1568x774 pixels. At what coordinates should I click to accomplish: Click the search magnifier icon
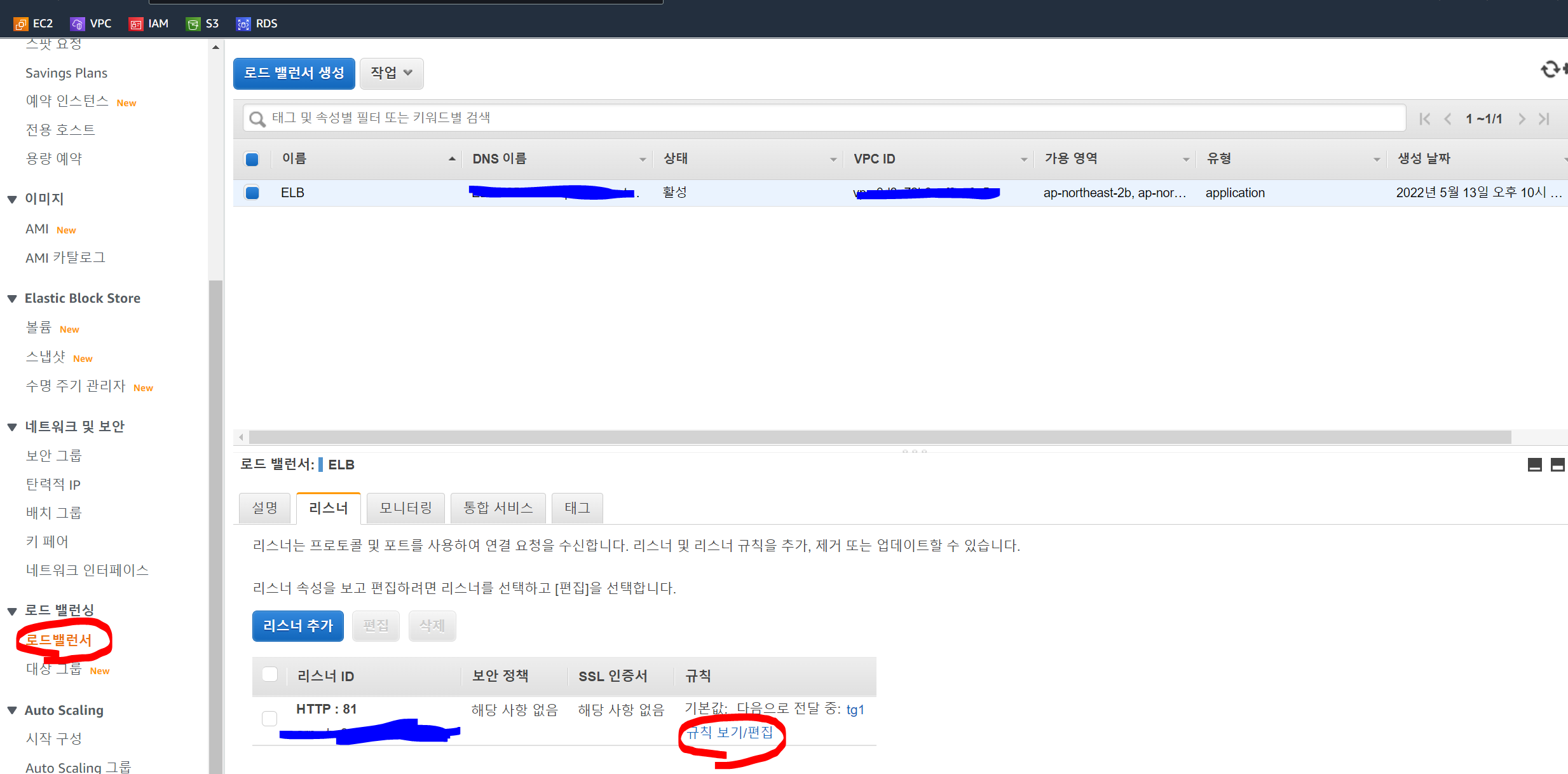[257, 119]
